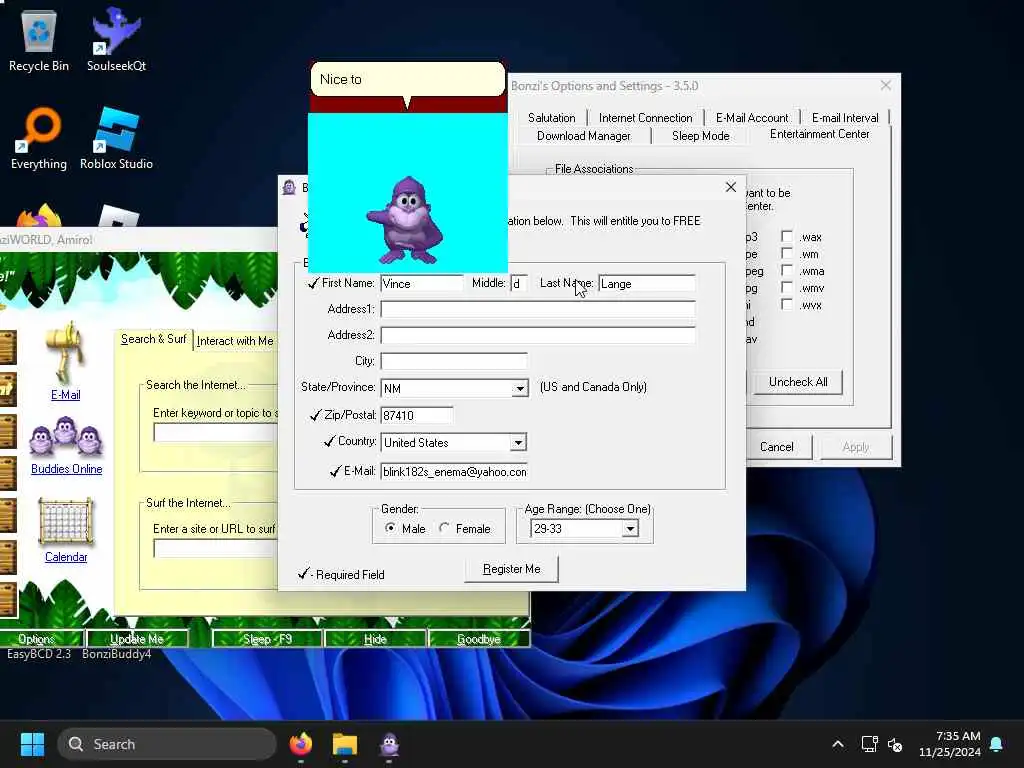Click the First Name input field
The height and width of the screenshot is (768, 1024).
pos(422,283)
